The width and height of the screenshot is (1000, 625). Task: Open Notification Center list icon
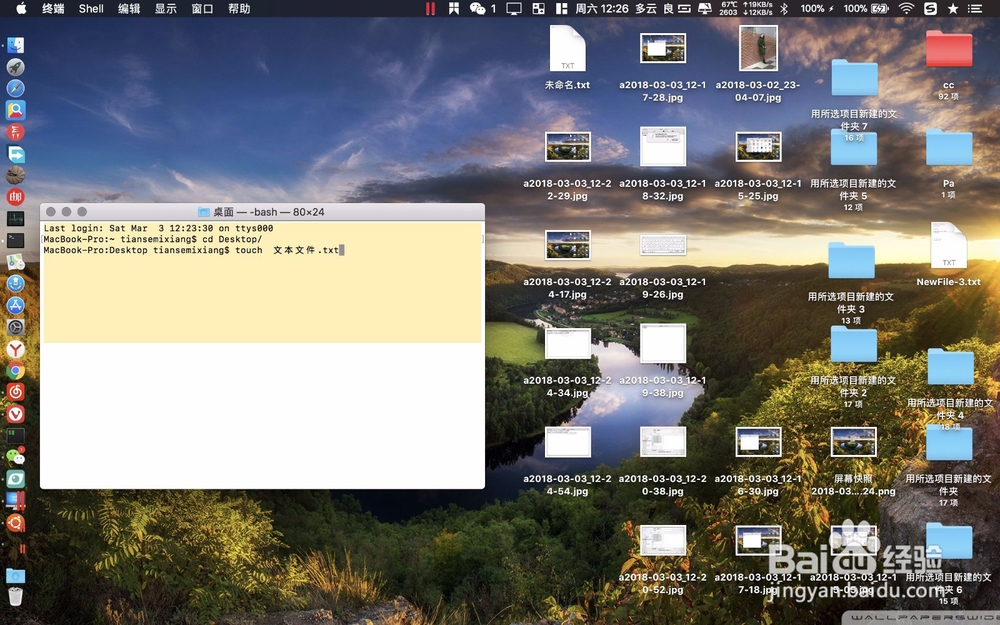click(x=975, y=8)
